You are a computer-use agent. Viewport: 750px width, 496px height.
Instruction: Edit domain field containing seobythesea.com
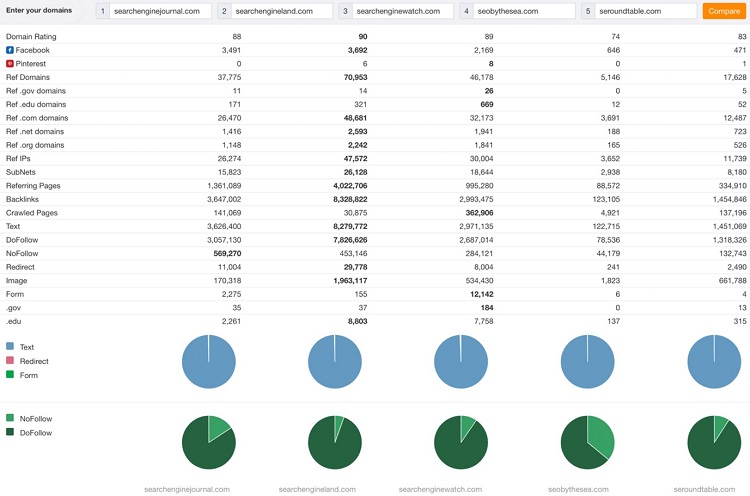pyautogui.click(x=524, y=11)
